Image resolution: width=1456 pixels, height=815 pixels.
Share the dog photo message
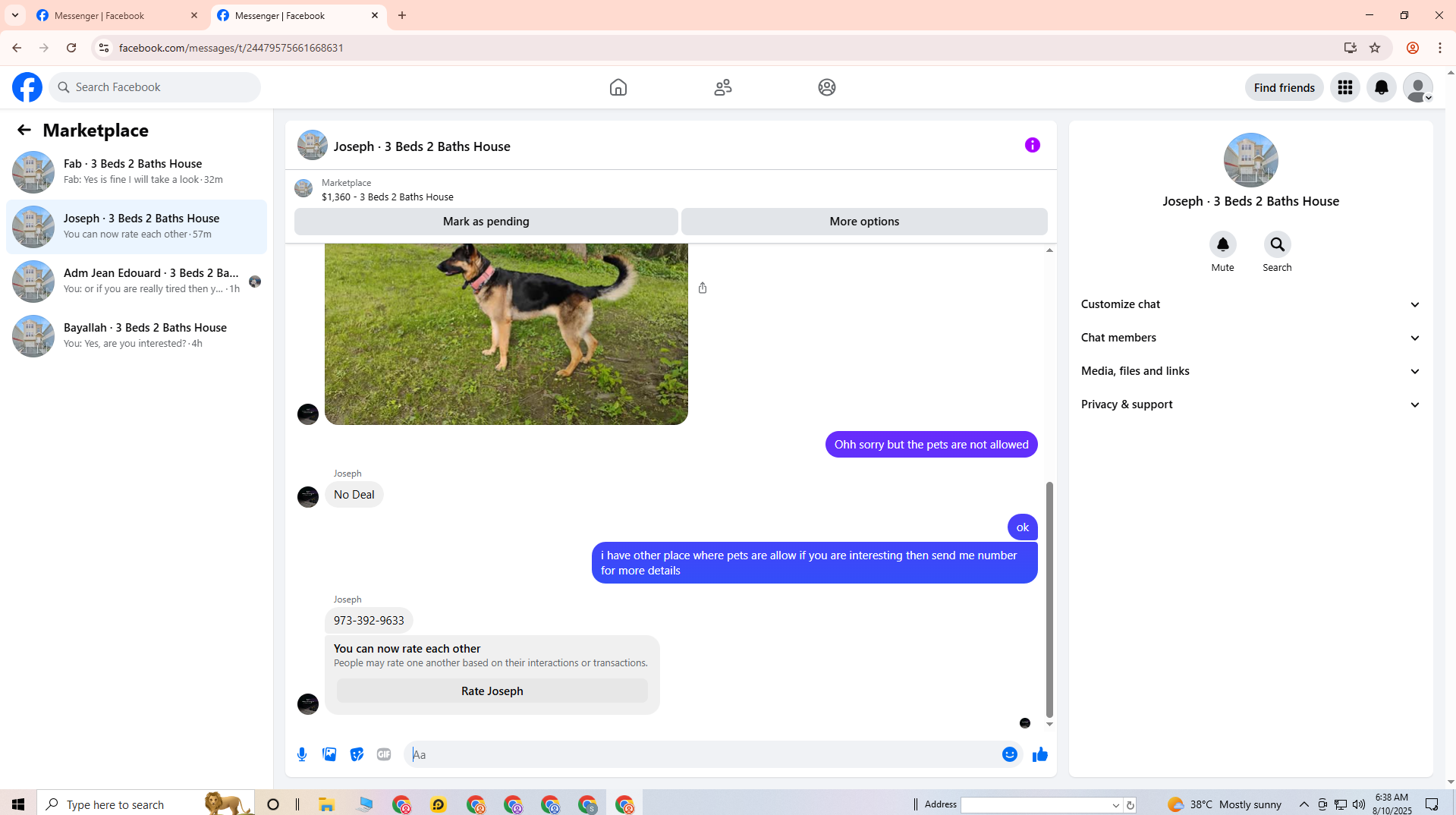pos(703,288)
